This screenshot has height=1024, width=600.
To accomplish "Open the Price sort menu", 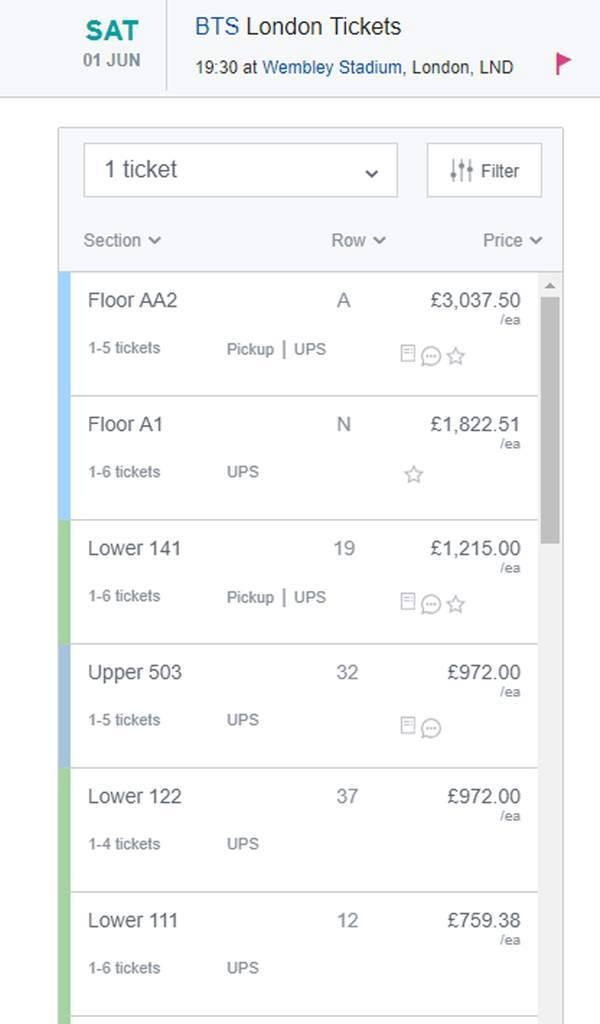I will (511, 240).
